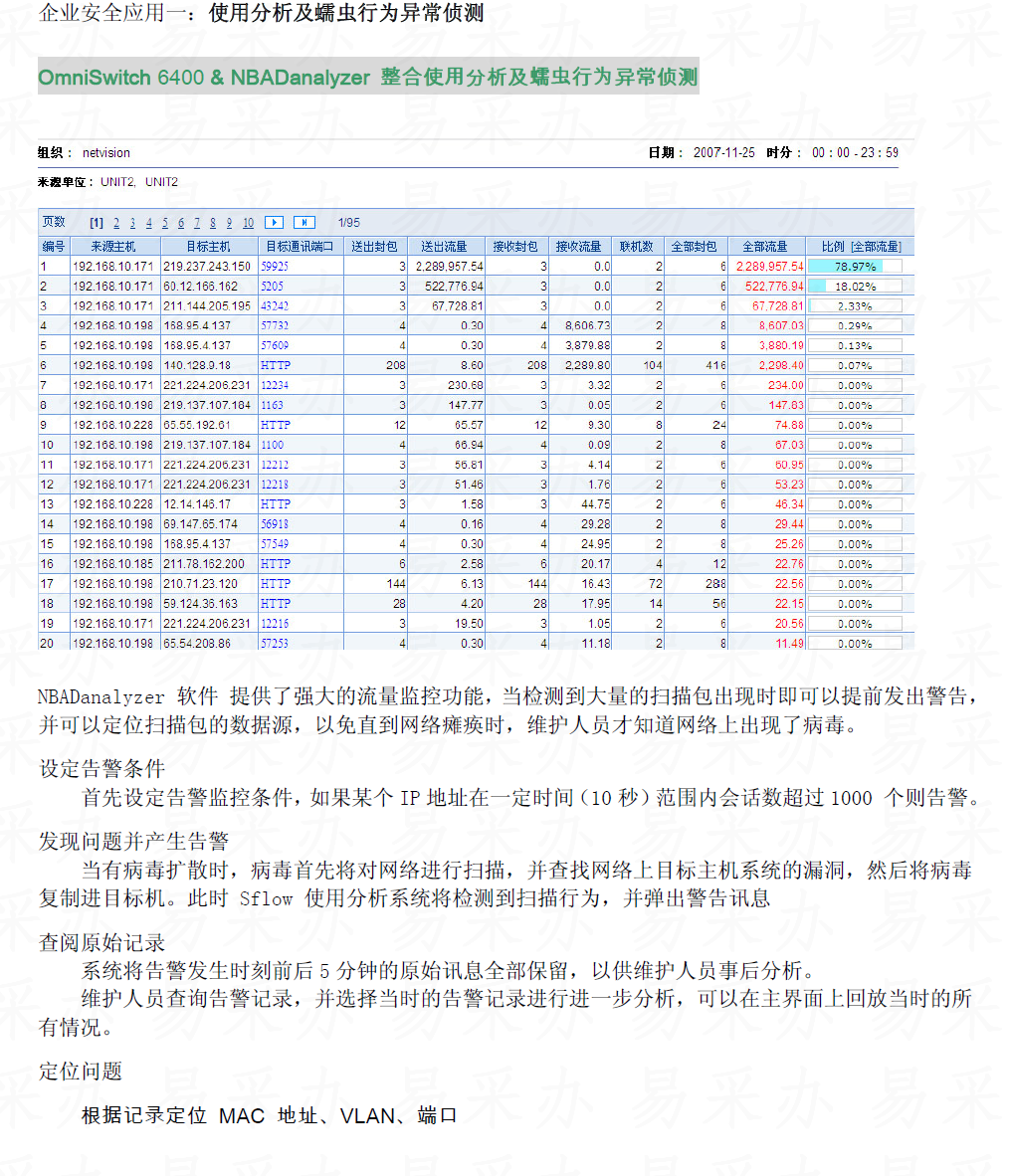This screenshot has height=1176, width=1012.
Task: Sort by the 送出封包 column header
Action: point(375,246)
